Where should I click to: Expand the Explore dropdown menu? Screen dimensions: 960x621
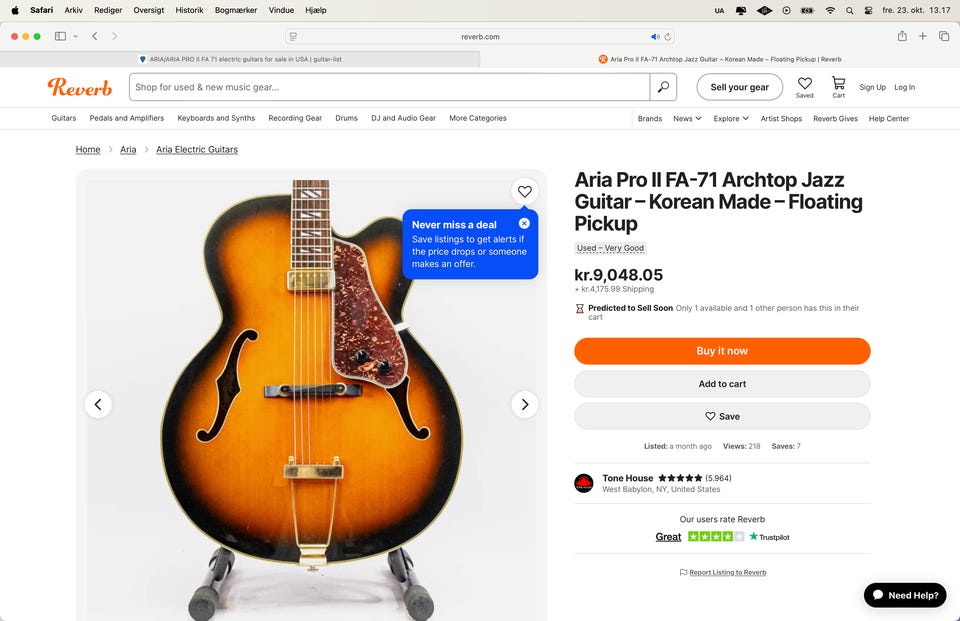point(731,119)
